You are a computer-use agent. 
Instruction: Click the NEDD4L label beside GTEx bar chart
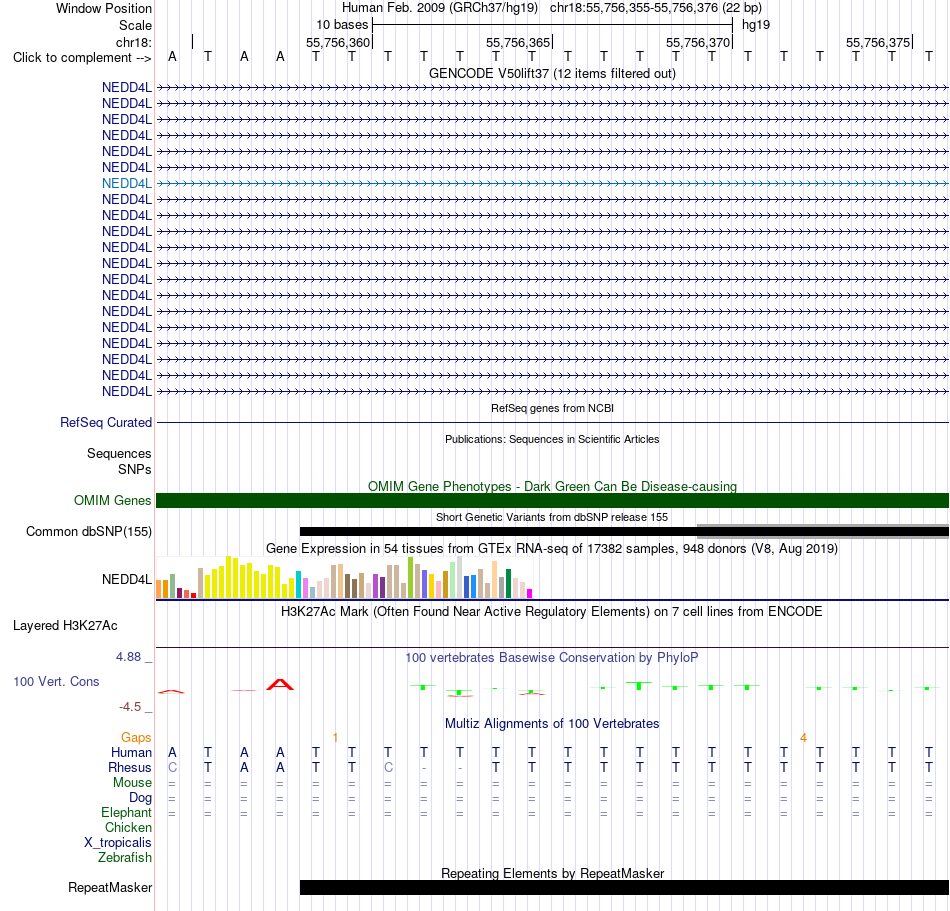click(127, 579)
